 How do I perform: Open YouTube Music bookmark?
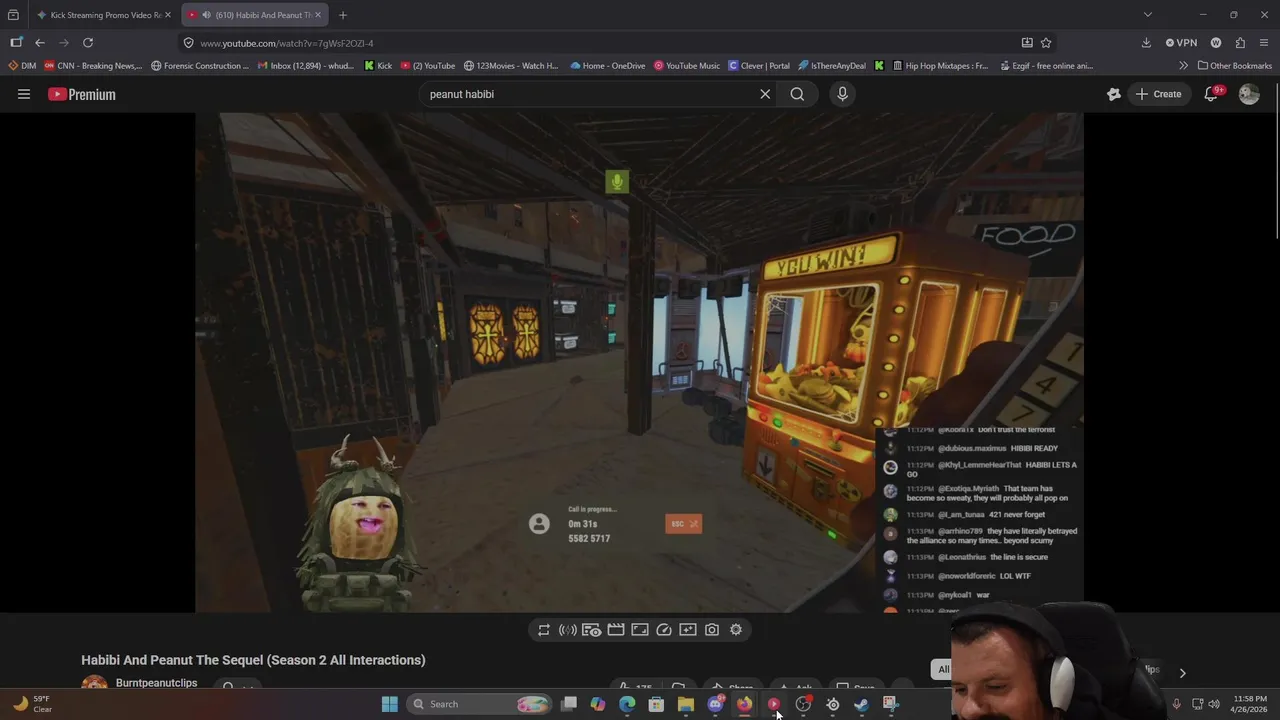click(x=686, y=66)
